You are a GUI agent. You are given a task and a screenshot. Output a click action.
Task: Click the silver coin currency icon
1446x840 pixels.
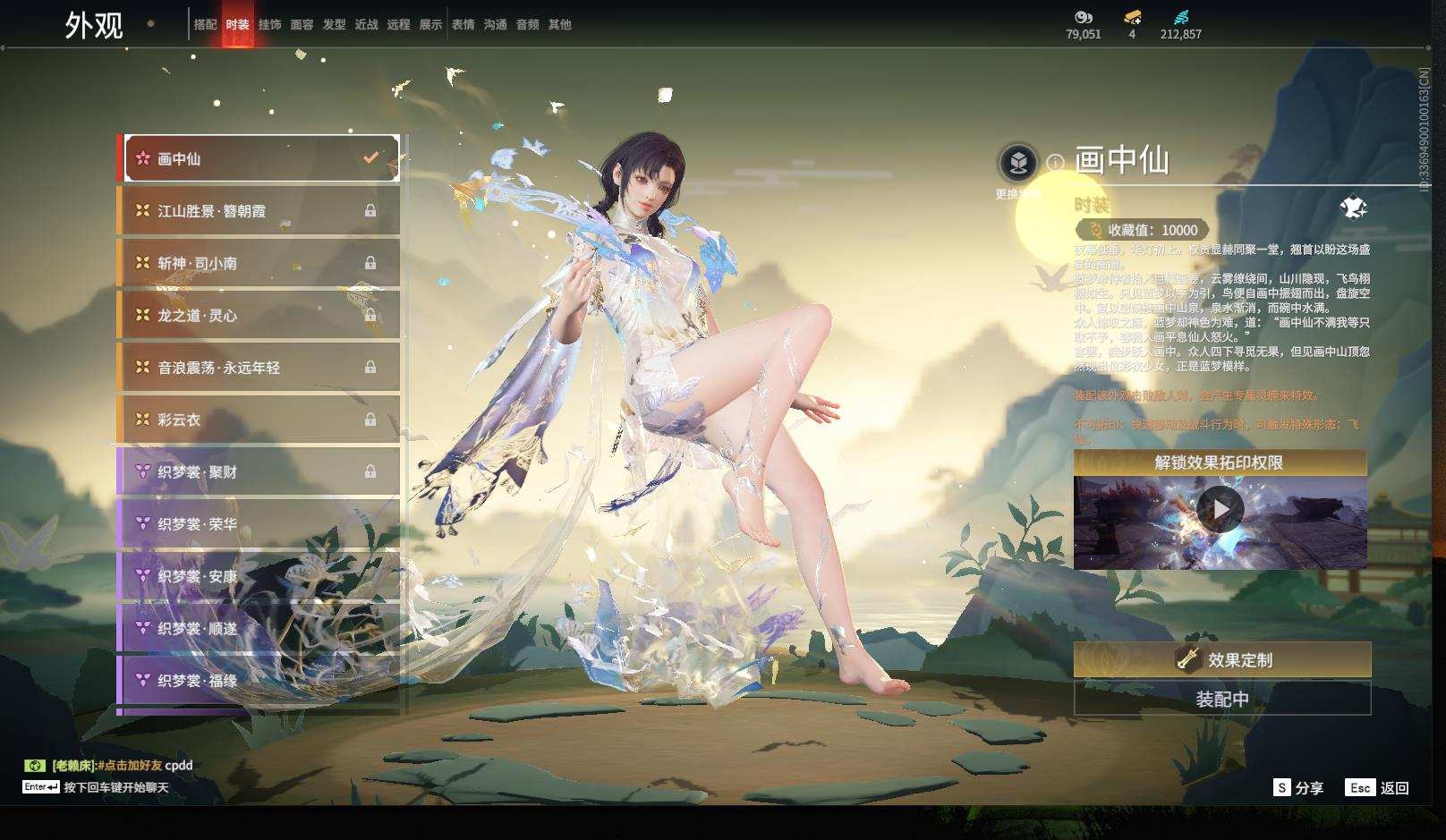click(x=1084, y=17)
